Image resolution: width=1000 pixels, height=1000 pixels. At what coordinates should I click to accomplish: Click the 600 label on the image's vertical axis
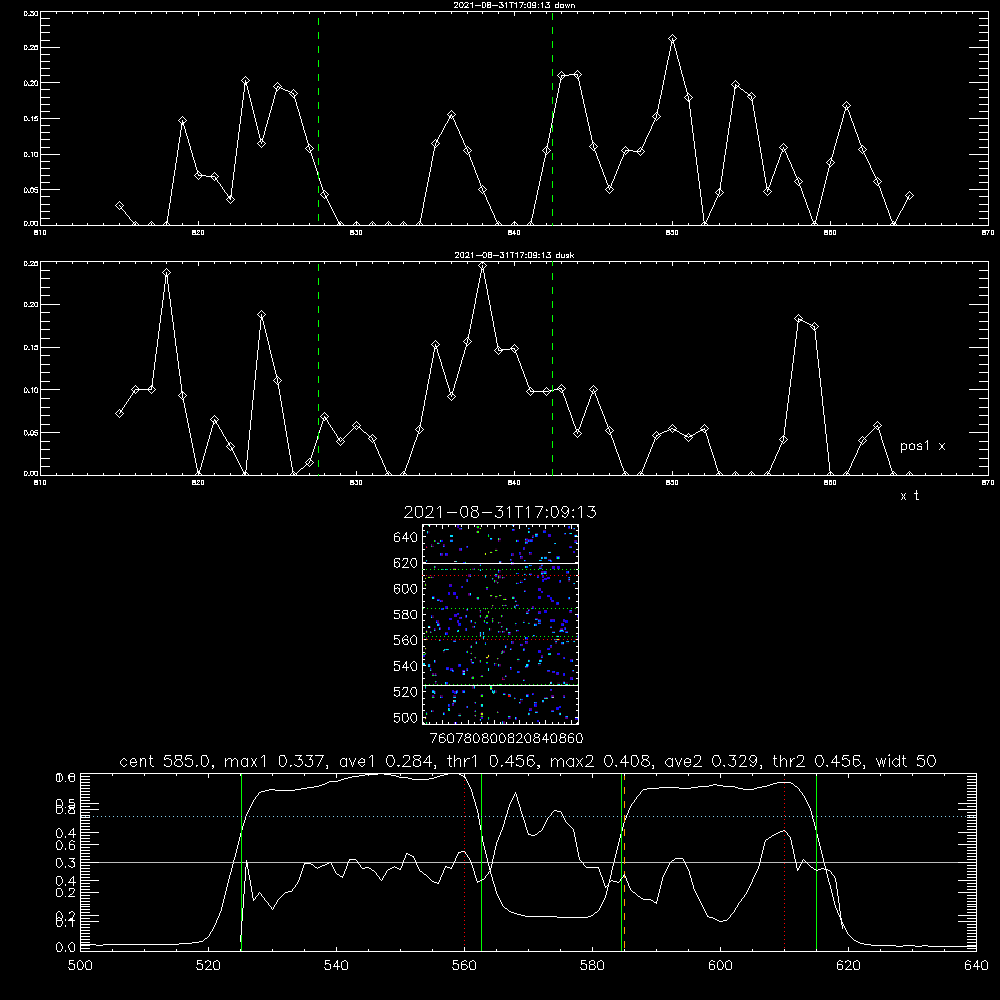point(405,589)
